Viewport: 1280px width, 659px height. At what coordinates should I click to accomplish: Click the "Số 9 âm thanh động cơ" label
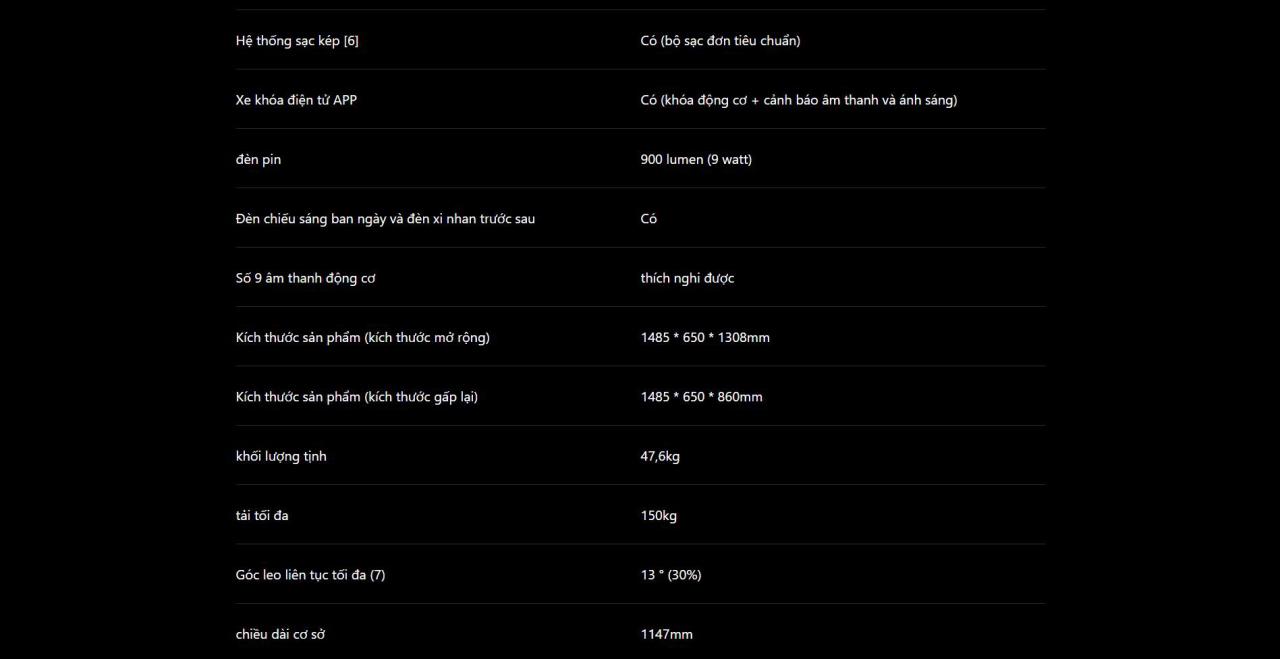pos(305,278)
